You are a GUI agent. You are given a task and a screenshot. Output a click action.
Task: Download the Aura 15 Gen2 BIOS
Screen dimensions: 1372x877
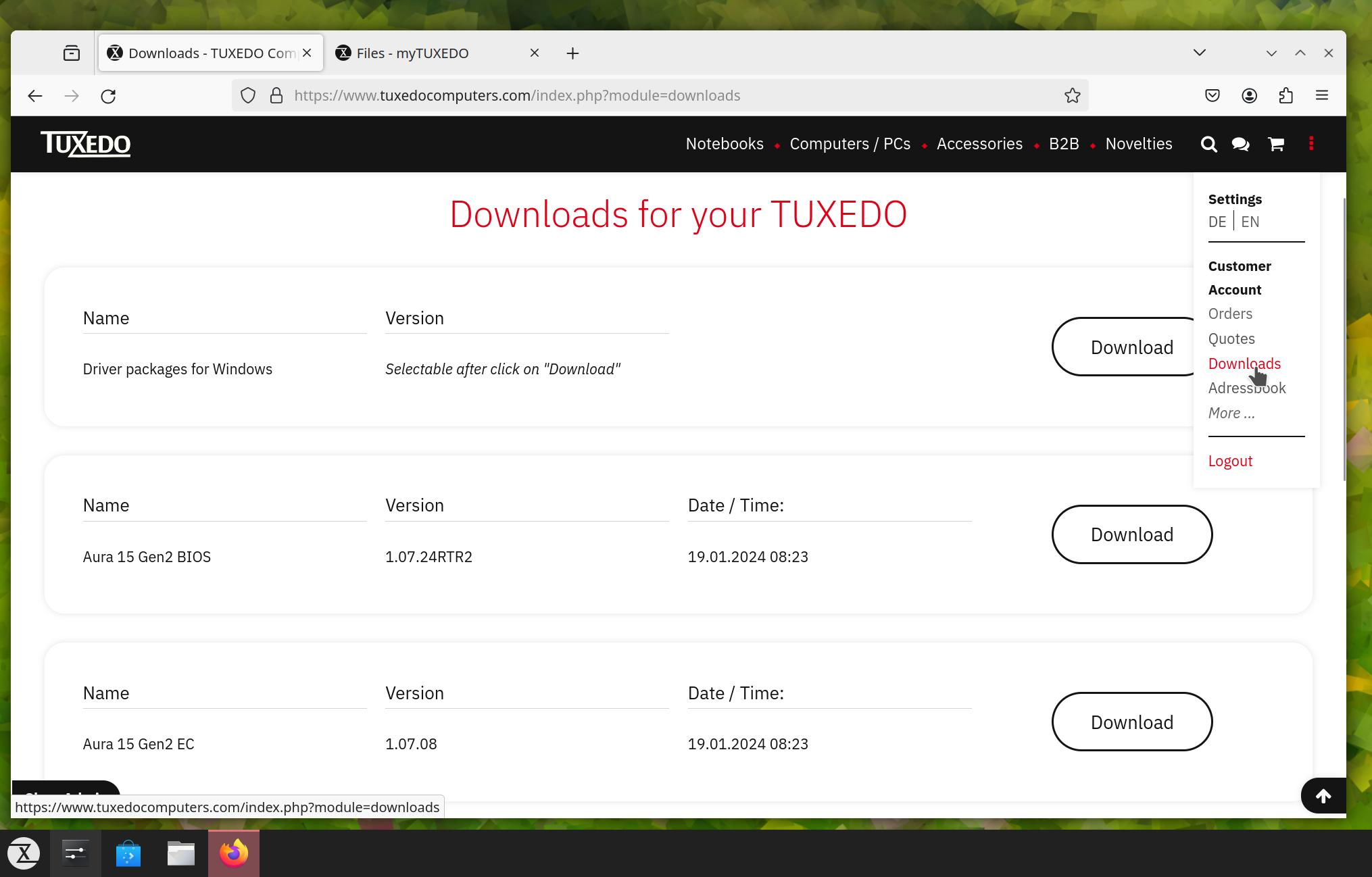point(1132,534)
